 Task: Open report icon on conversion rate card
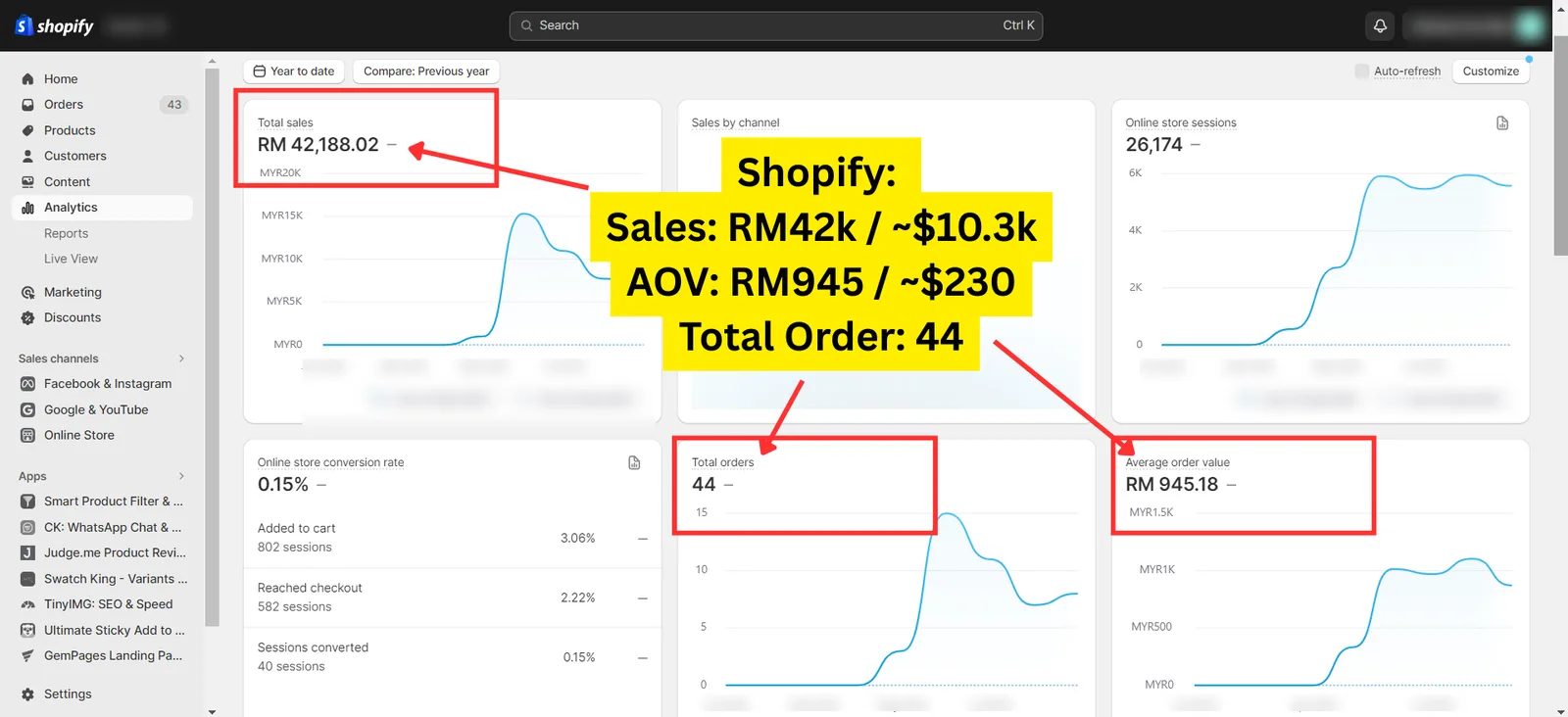click(634, 462)
